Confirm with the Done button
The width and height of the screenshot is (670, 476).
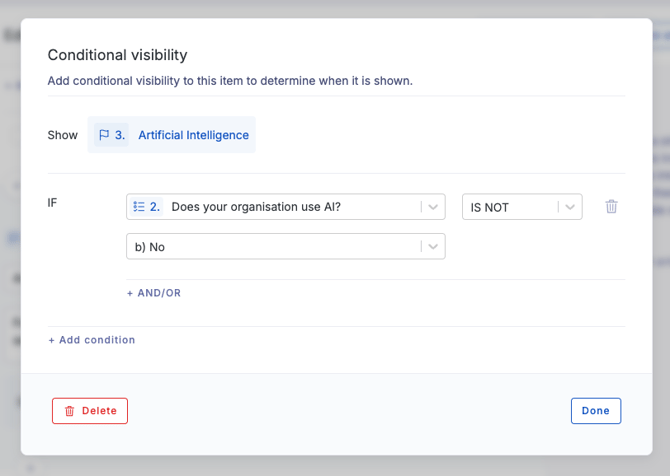pos(596,411)
